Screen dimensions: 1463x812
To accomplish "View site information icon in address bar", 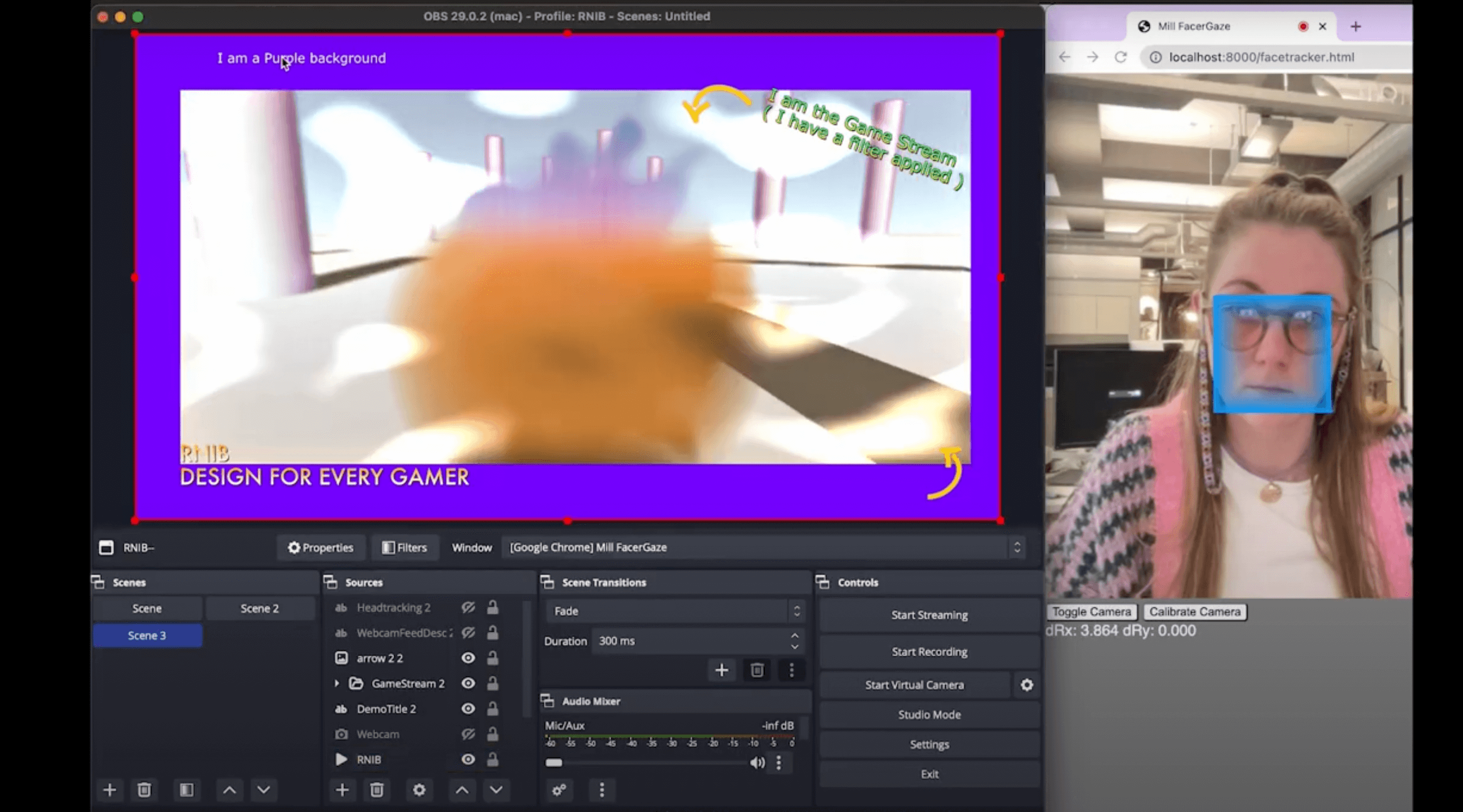I will click(x=1156, y=57).
